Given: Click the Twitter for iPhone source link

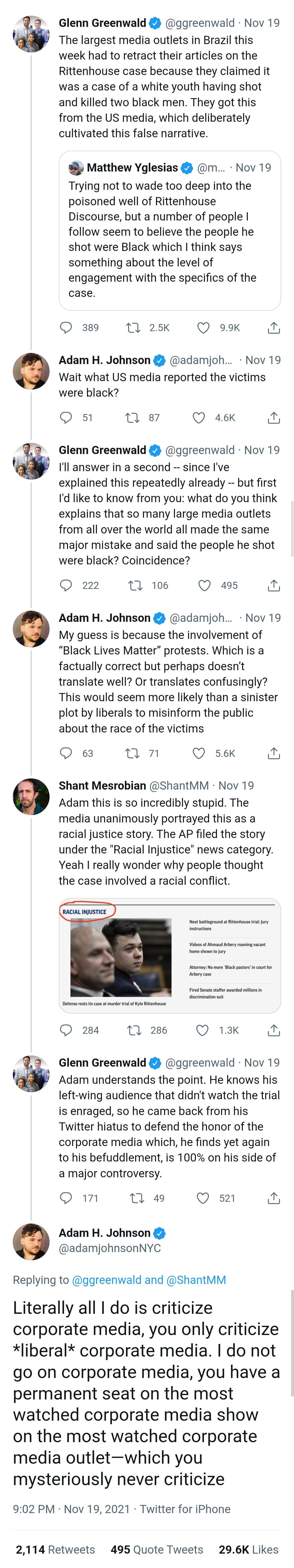Looking at the screenshot, I should 185,1509.
